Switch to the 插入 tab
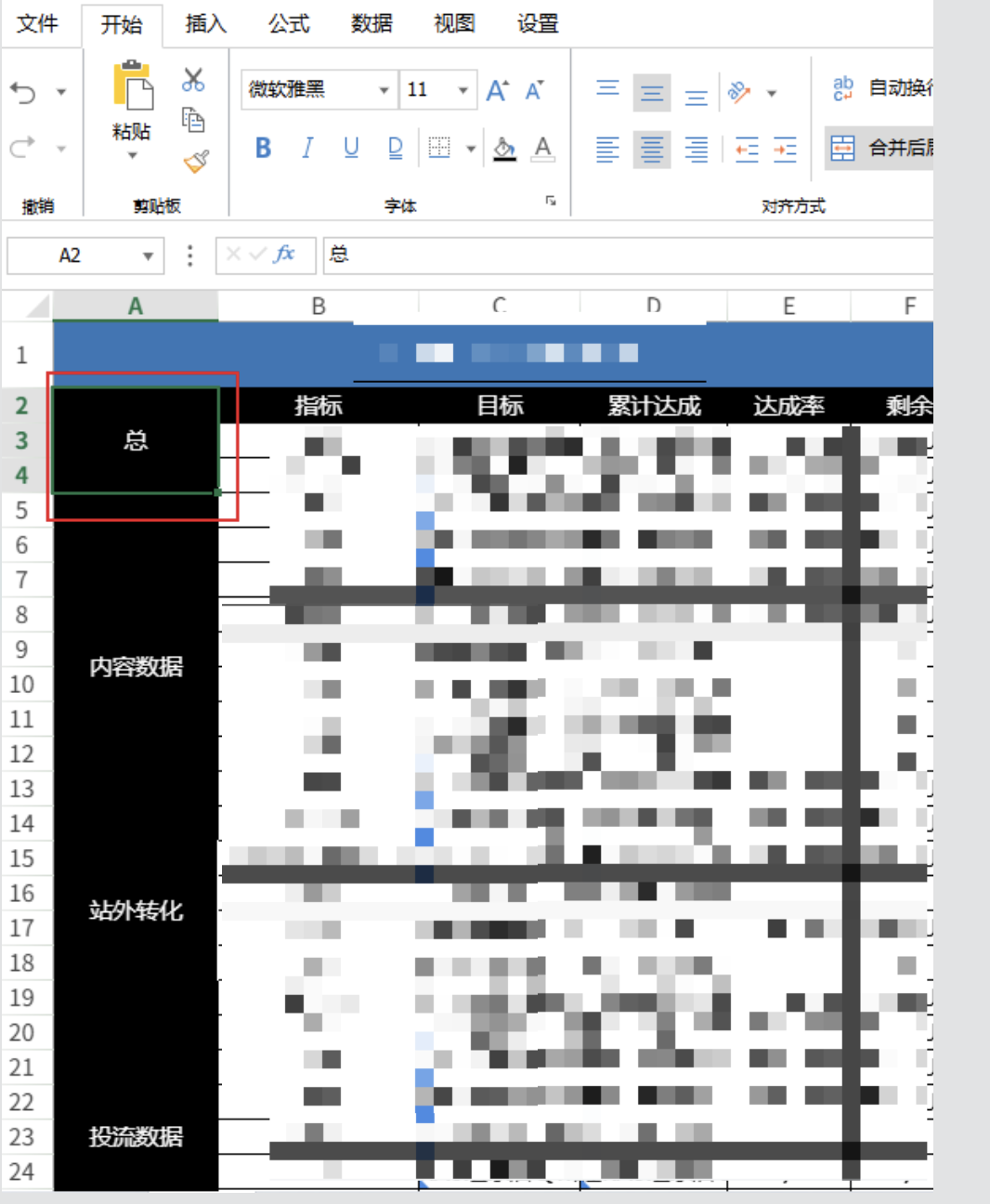This screenshot has height=1204, width=990. click(x=205, y=24)
